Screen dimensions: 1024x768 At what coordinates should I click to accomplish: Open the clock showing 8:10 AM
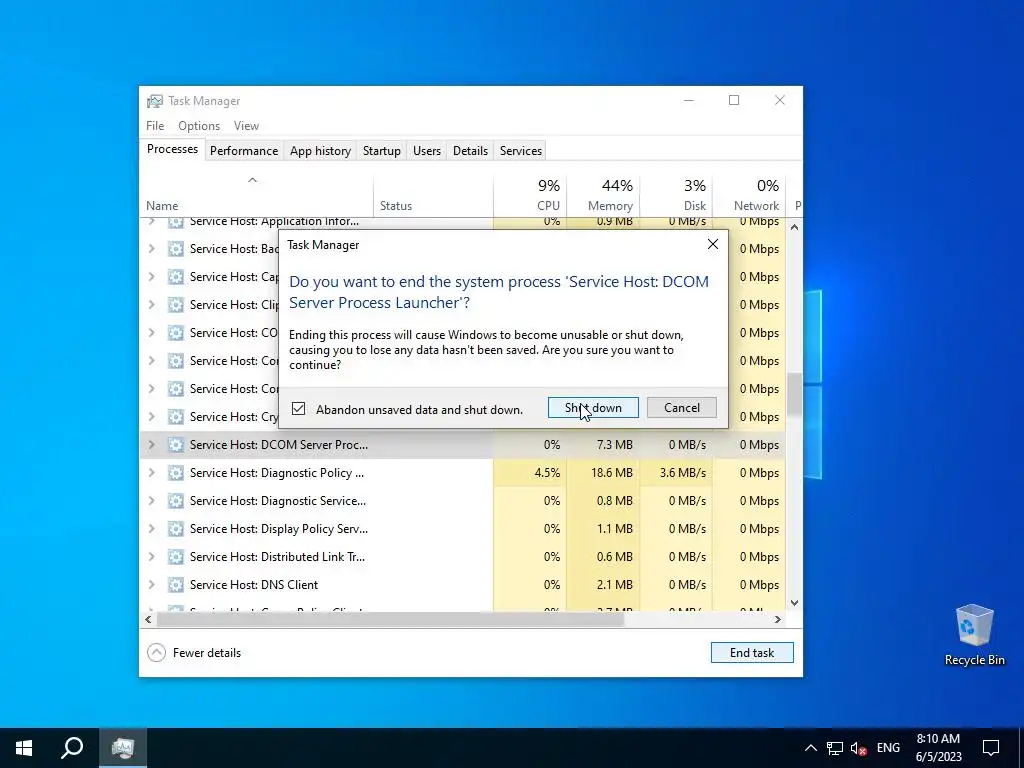(938, 748)
